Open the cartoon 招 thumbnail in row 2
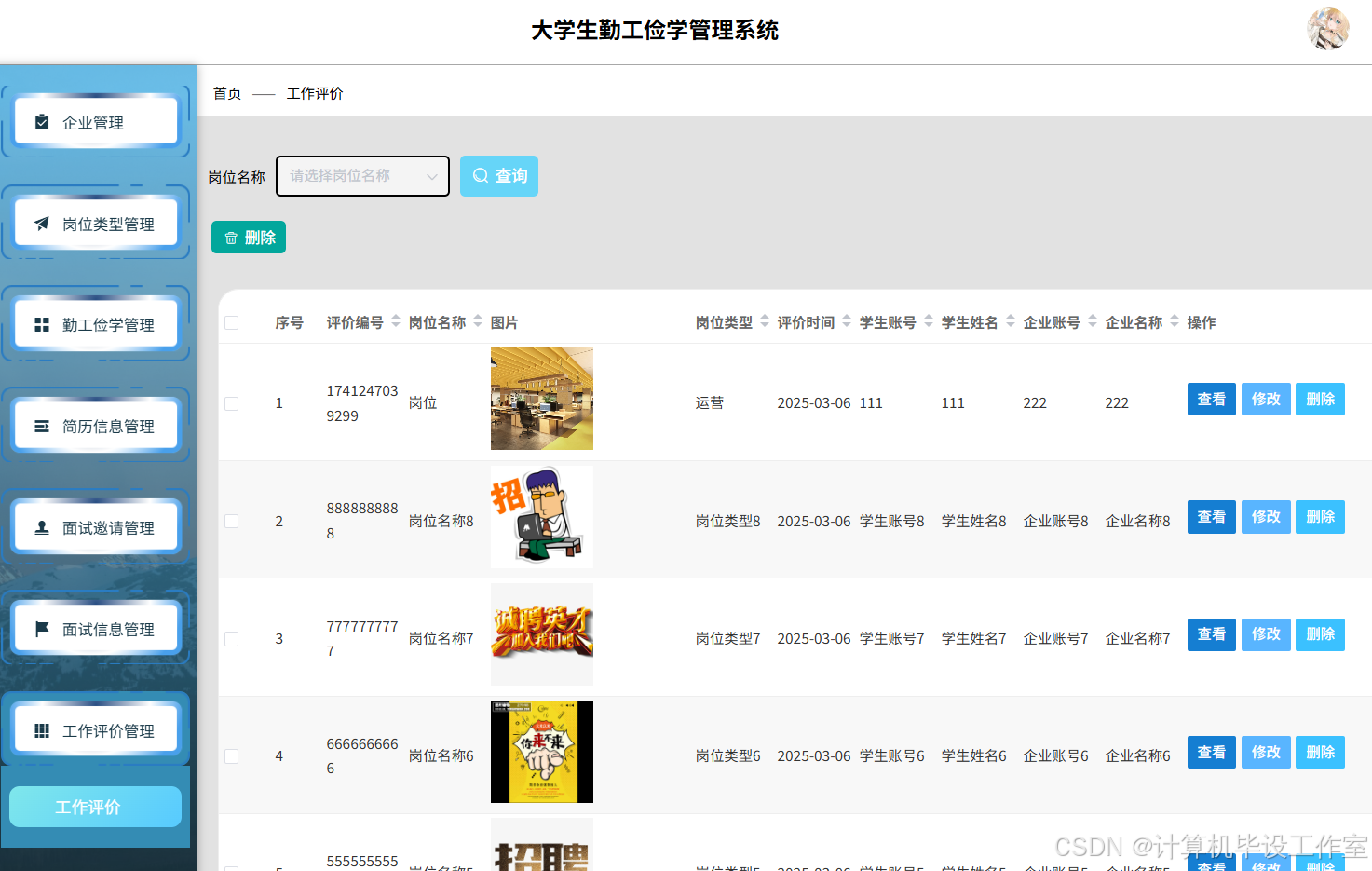Screen dimensions: 1372x871 tap(542, 517)
